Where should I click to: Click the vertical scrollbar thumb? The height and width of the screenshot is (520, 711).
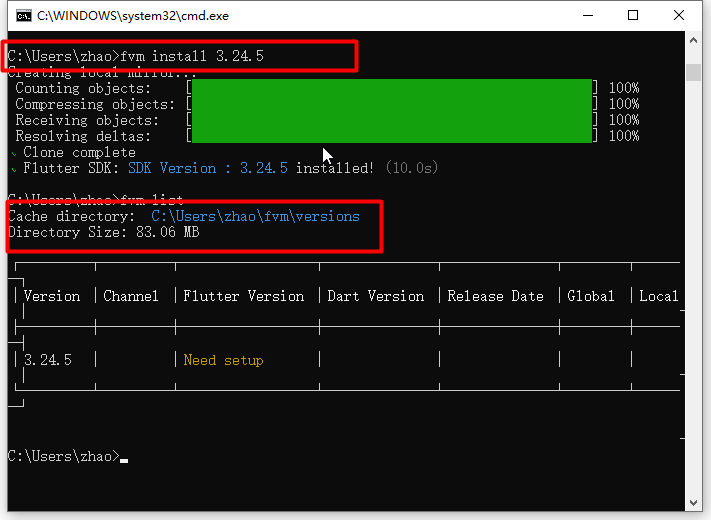(693, 72)
